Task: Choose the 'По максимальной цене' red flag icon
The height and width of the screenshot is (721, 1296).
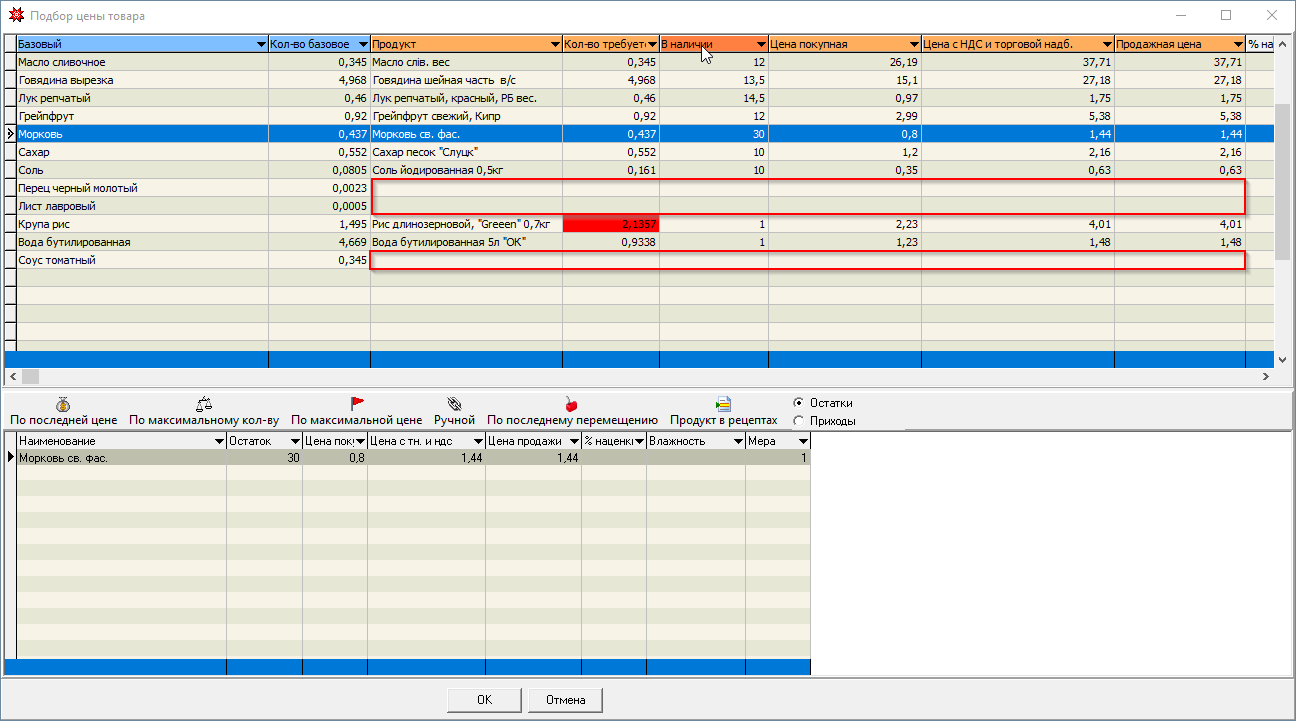Action: (357, 404)
